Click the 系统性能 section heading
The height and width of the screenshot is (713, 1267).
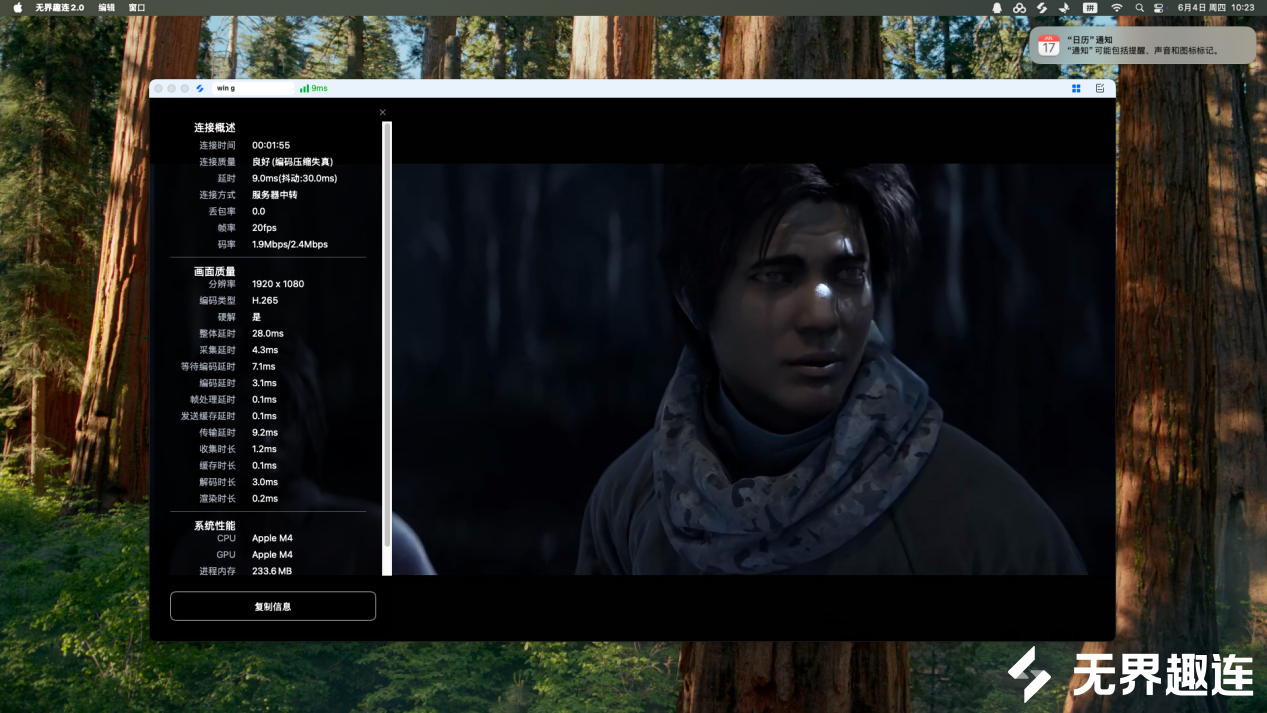click(x=215, y=525)
